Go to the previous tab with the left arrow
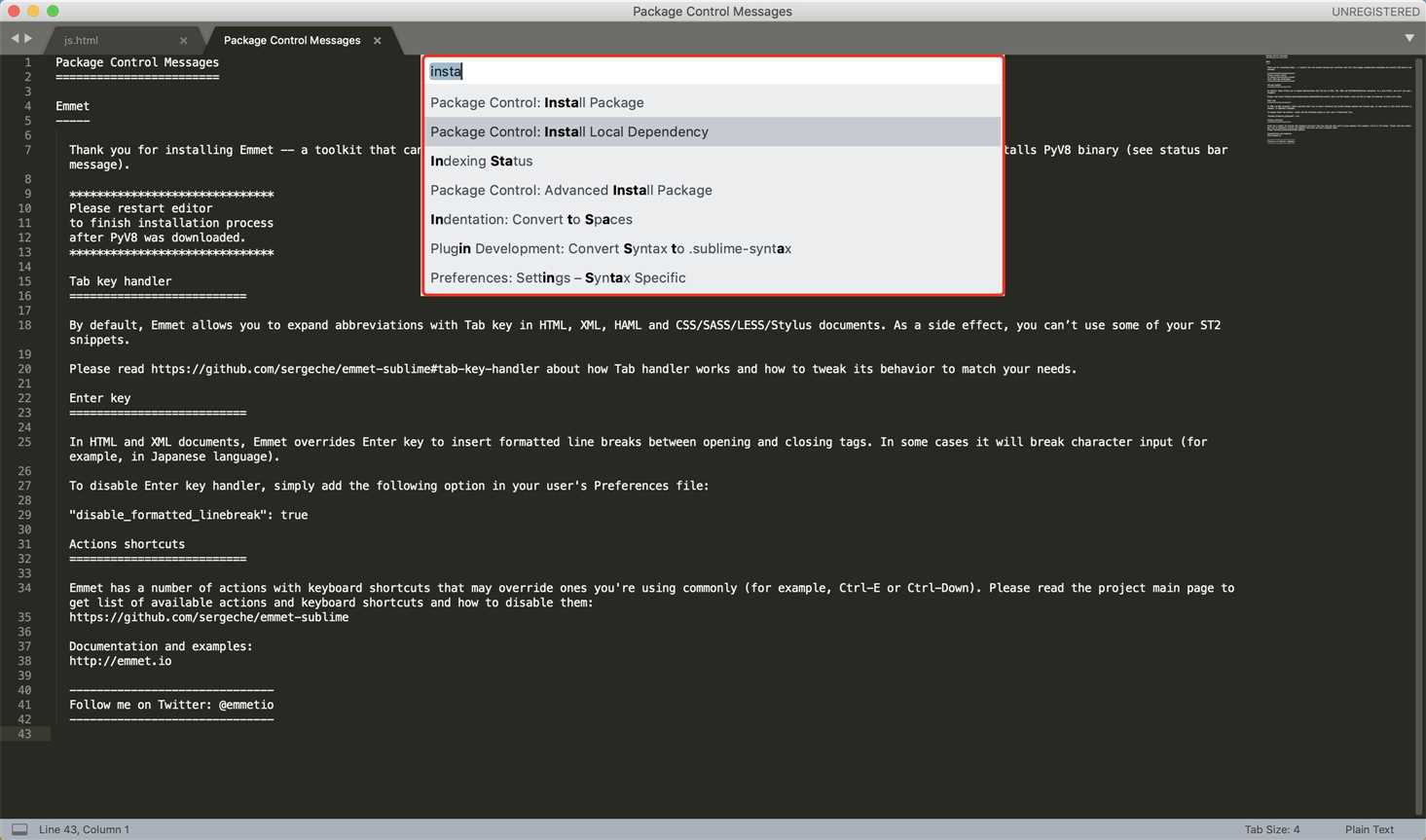 pyautogui.click(x=15, y=39)
